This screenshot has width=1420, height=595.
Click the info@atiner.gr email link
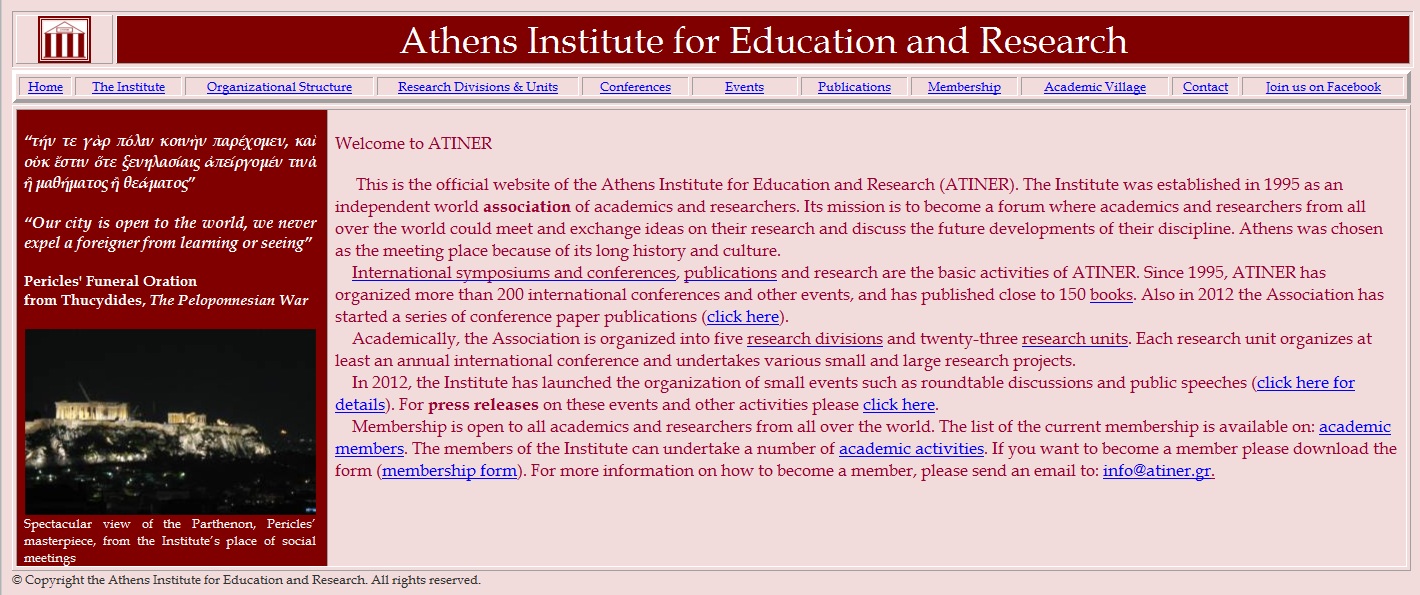[x=1158, y=471]
